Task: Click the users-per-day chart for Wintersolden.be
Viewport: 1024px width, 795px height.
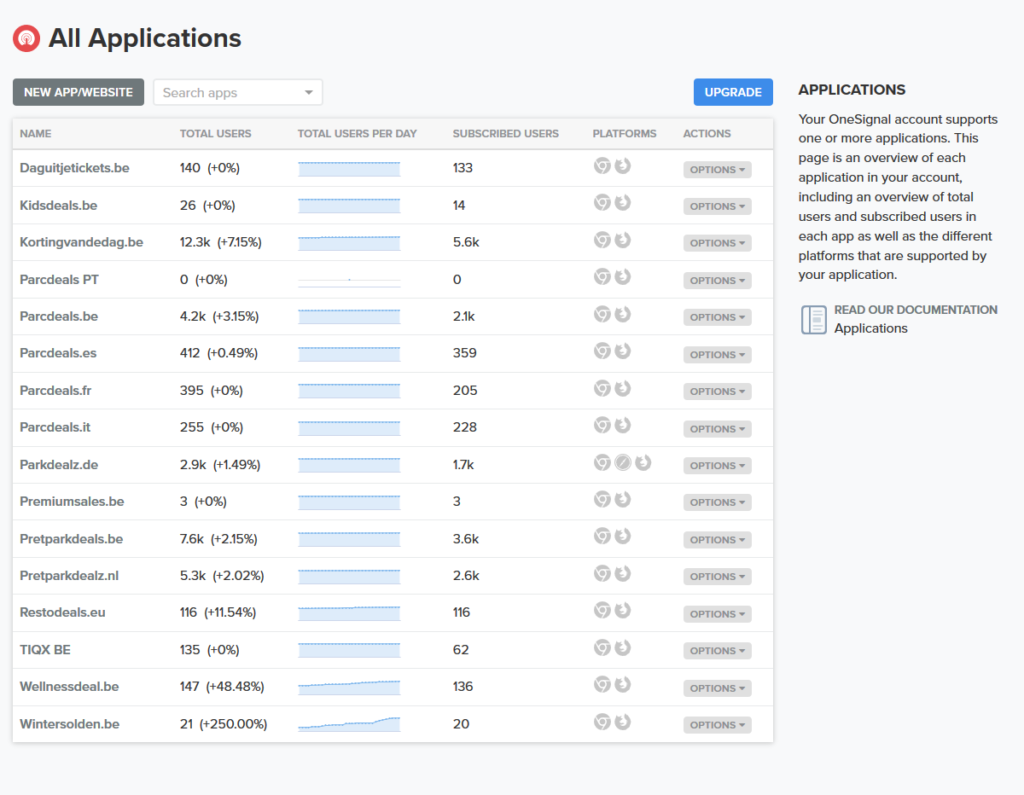Action: click(x=349, y=724)
